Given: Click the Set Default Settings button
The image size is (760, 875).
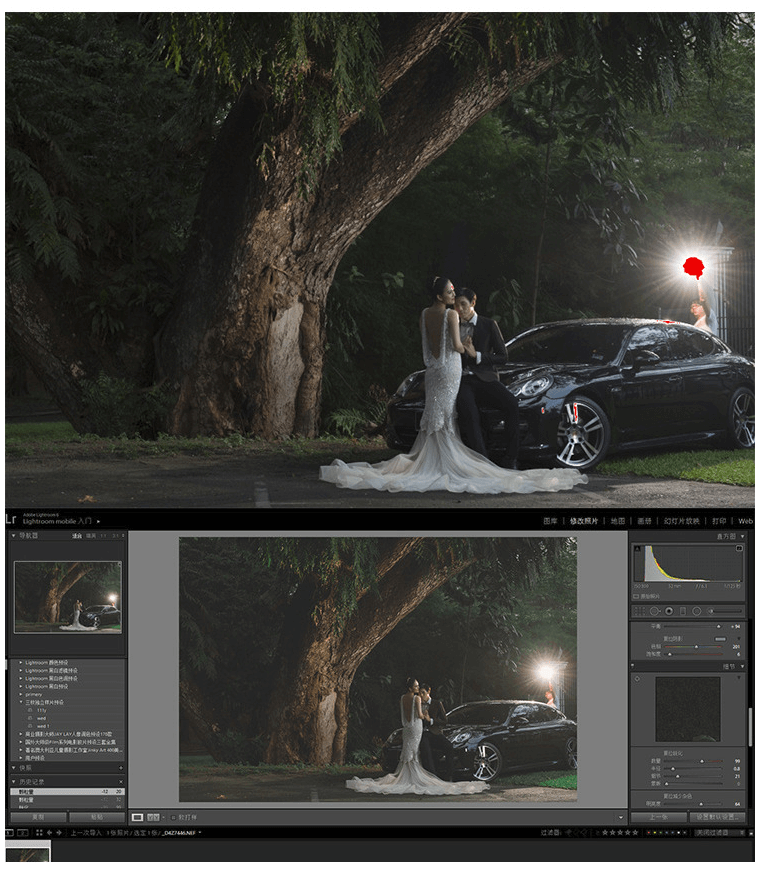Looking at the screenshot, I should (717, 817).
